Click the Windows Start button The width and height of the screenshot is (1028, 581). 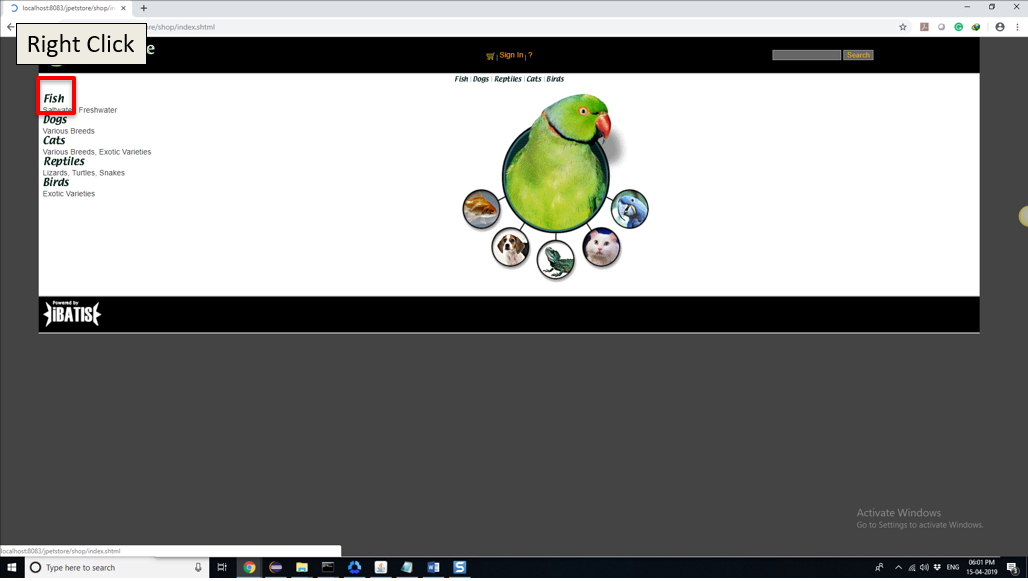[11, 568]
